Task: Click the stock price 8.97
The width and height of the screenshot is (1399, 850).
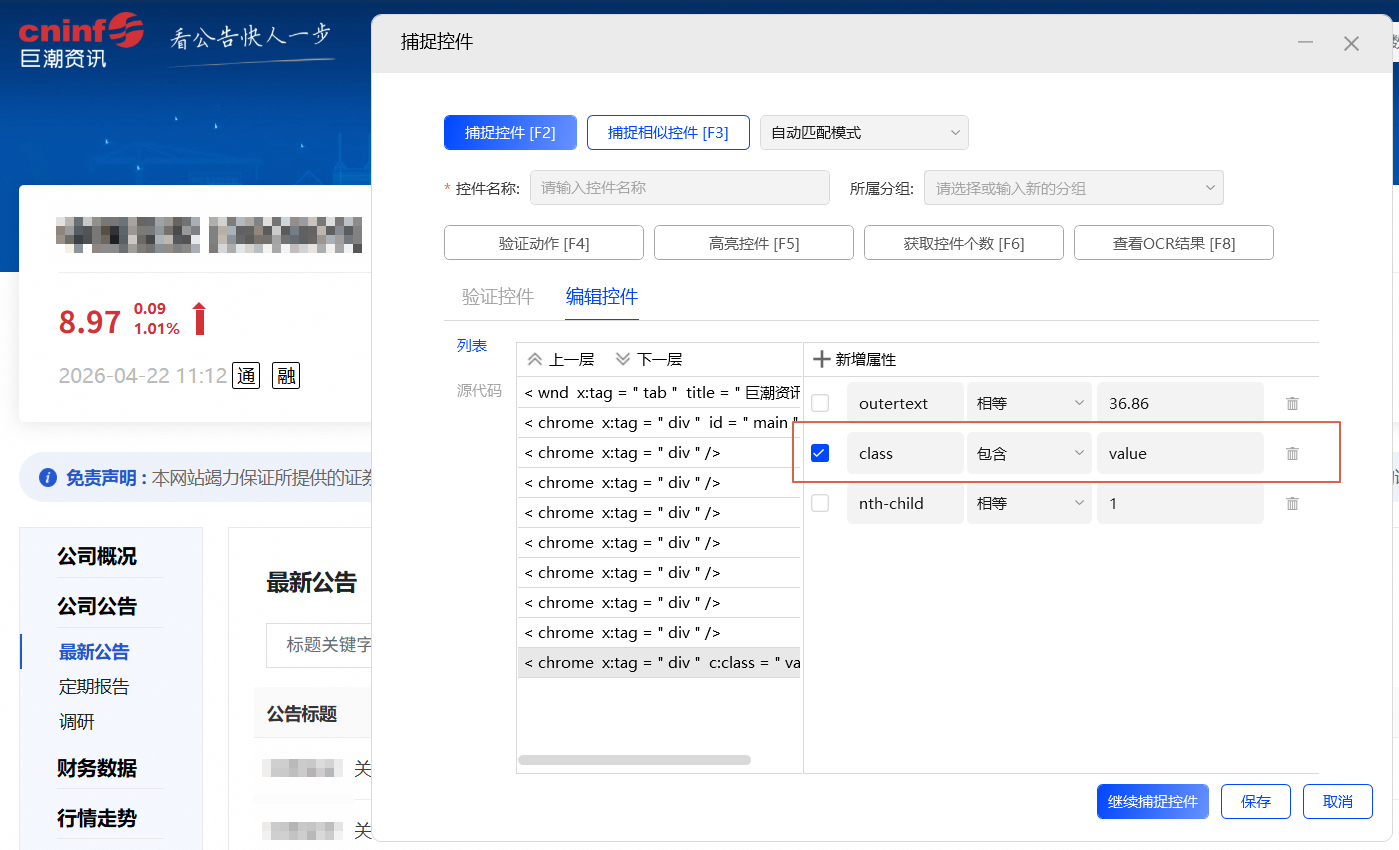Action: click(x=90, y=322)
